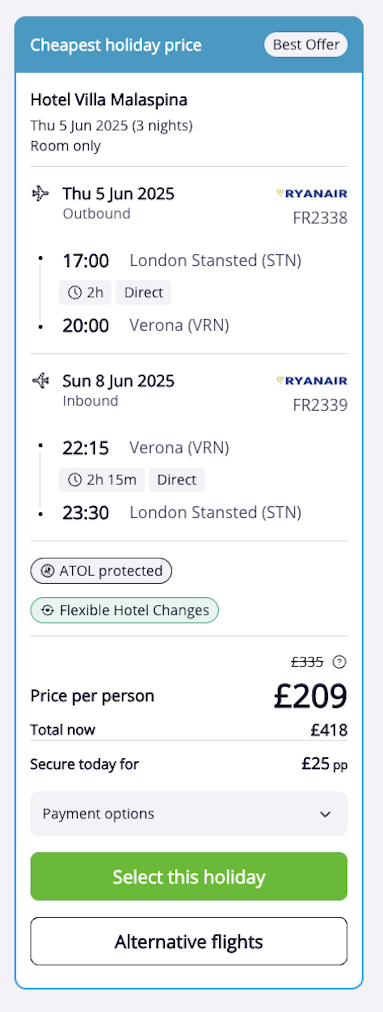This screenshot has width=383, height=1012.
Task: Open Alternative flights
Action: pos(189,942)
